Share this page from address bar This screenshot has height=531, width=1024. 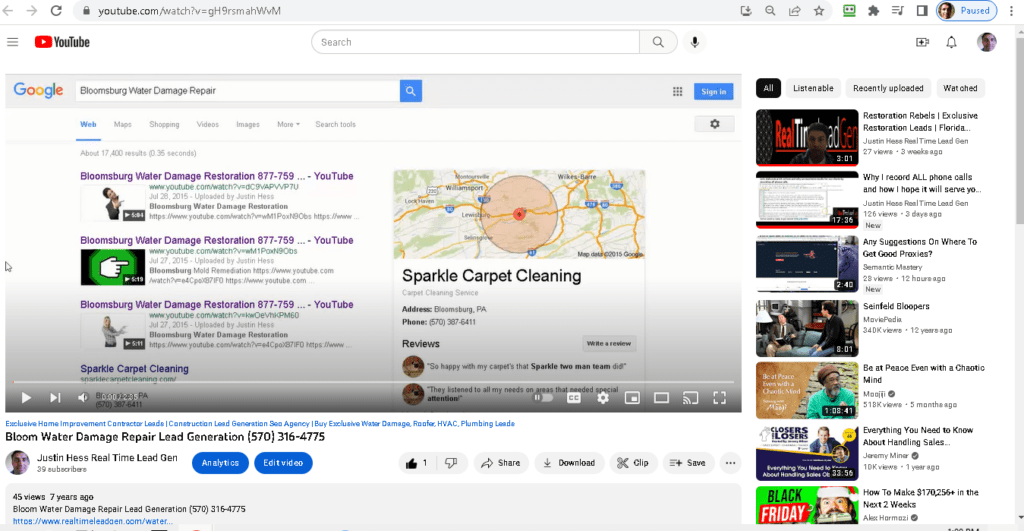[795, 10]
